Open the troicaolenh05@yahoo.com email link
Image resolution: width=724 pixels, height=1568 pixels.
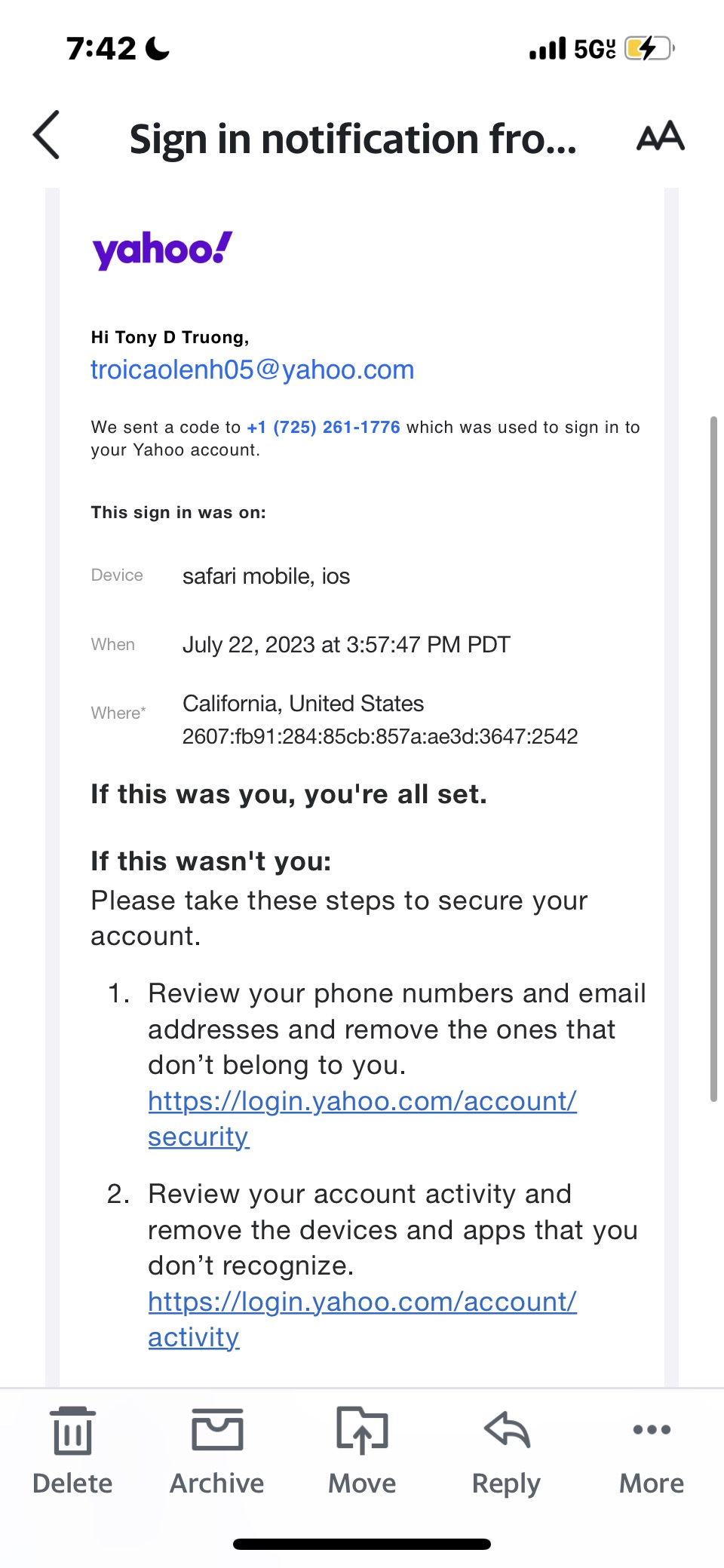(252, 370)
